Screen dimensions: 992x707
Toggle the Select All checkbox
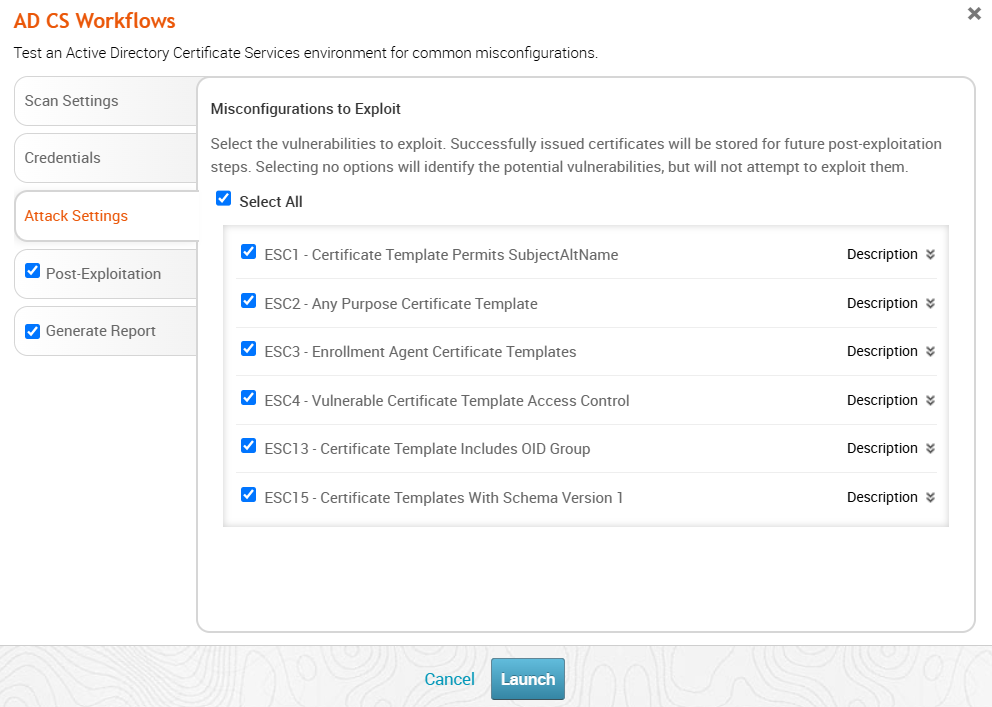224,200
